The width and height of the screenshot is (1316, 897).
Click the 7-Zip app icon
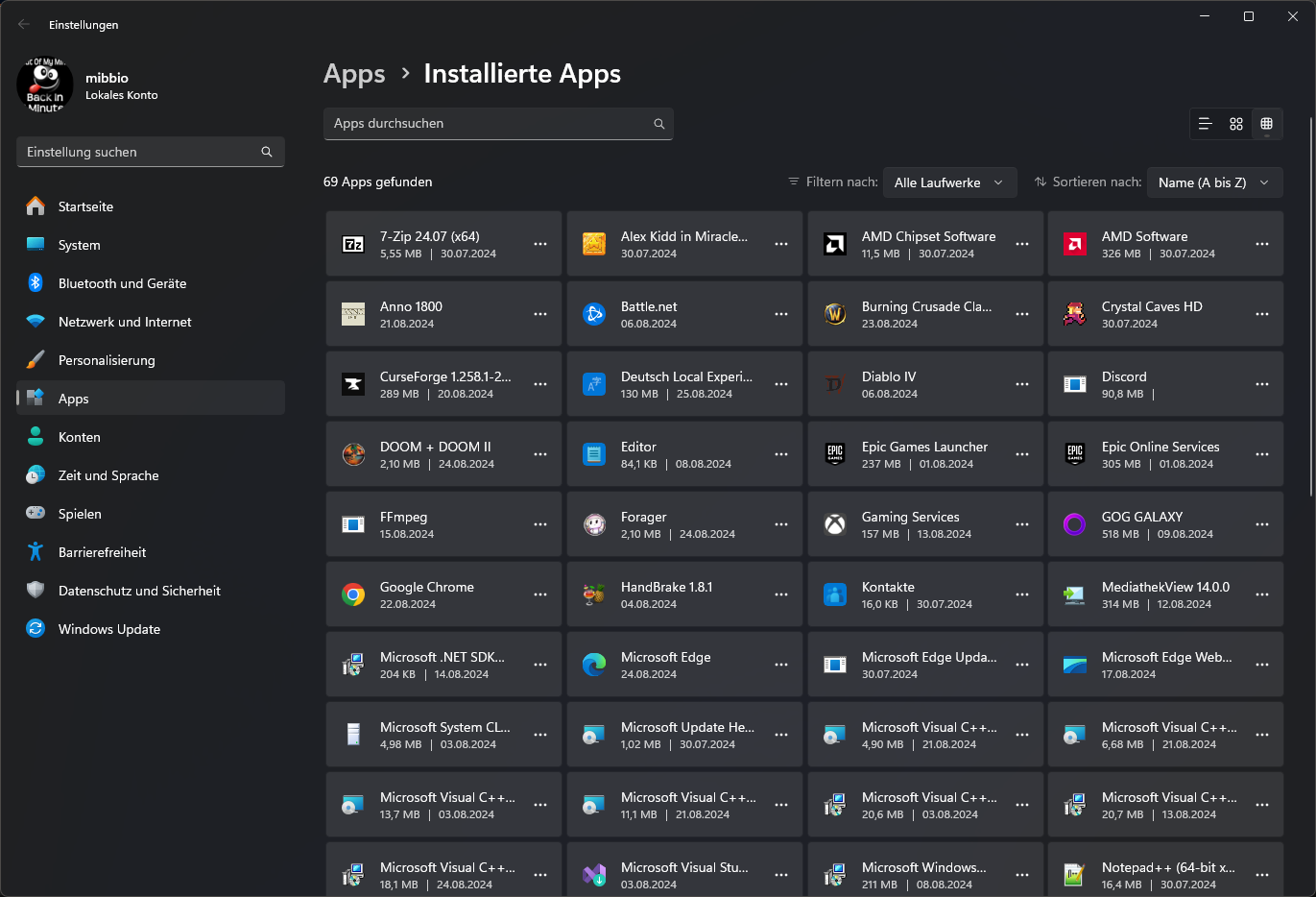tap(353, 245)
